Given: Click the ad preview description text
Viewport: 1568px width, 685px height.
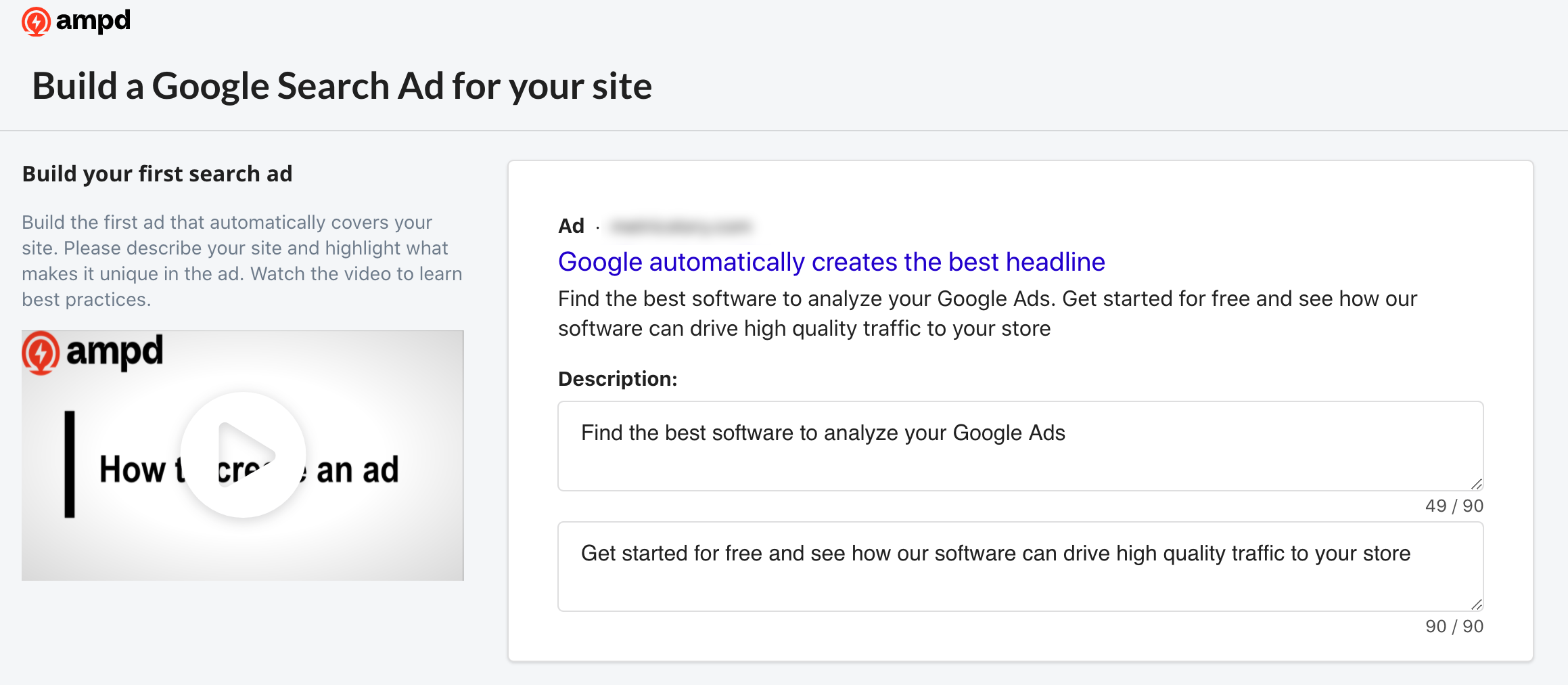Looking at the screenshot, I should tap(987, 313).
